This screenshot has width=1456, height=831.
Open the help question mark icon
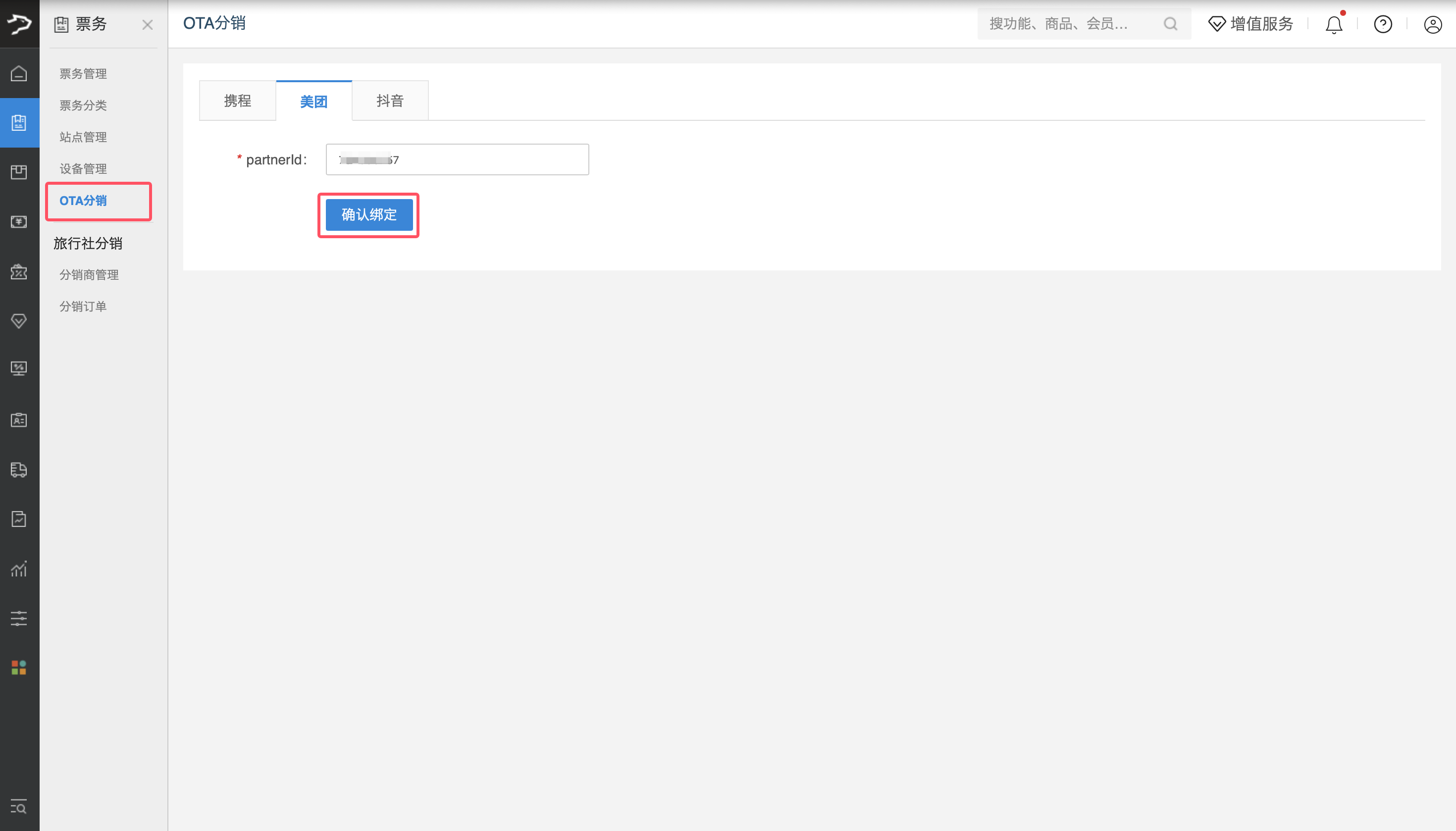1382,25
